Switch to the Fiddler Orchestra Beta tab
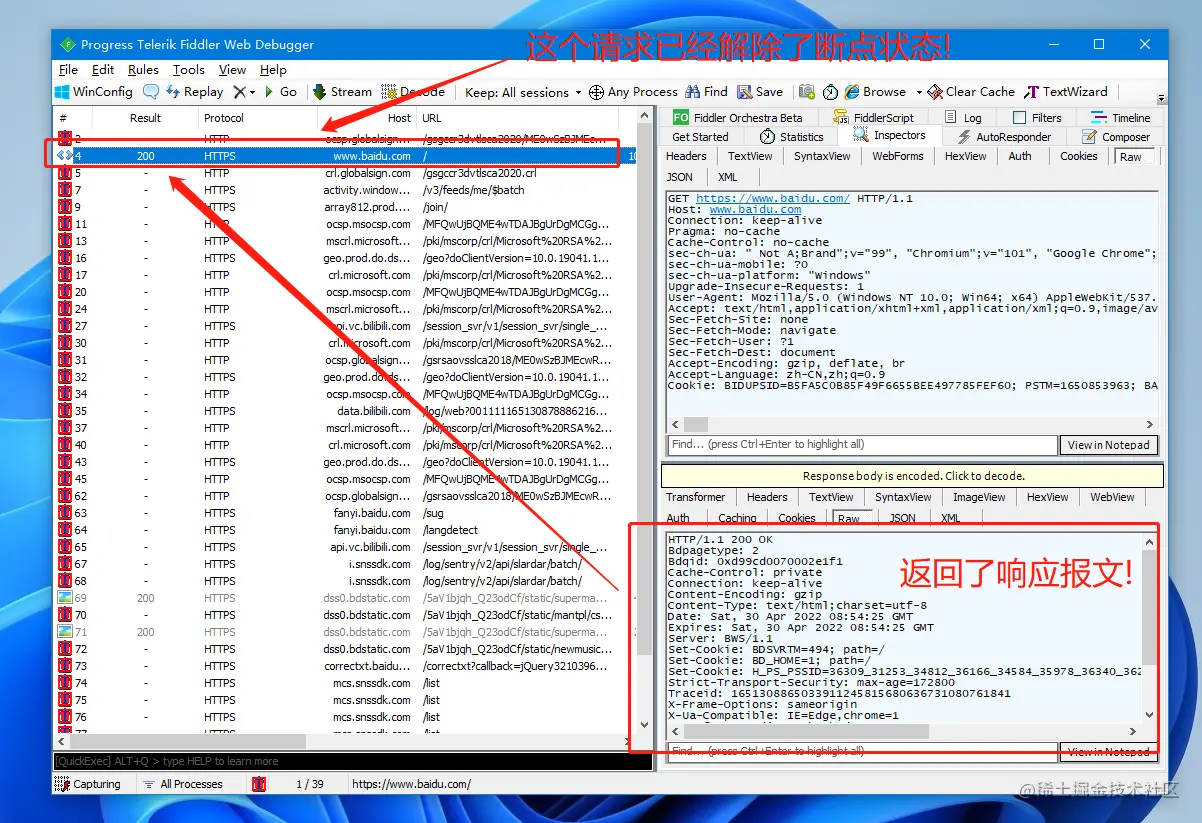Screen dimensions: 1202x823 (x=738, y=118)
